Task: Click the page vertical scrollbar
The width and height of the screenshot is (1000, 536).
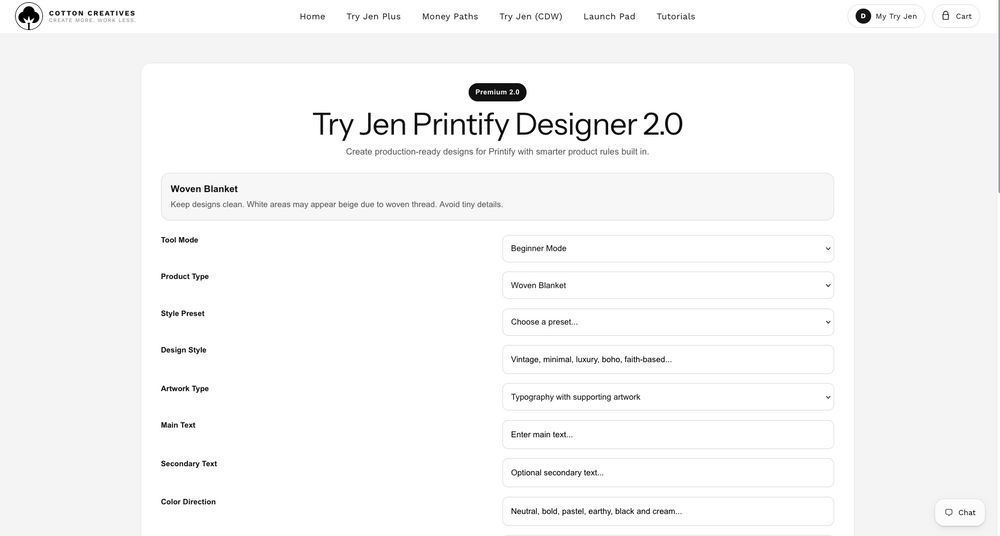Action: [x=998, y=96]
